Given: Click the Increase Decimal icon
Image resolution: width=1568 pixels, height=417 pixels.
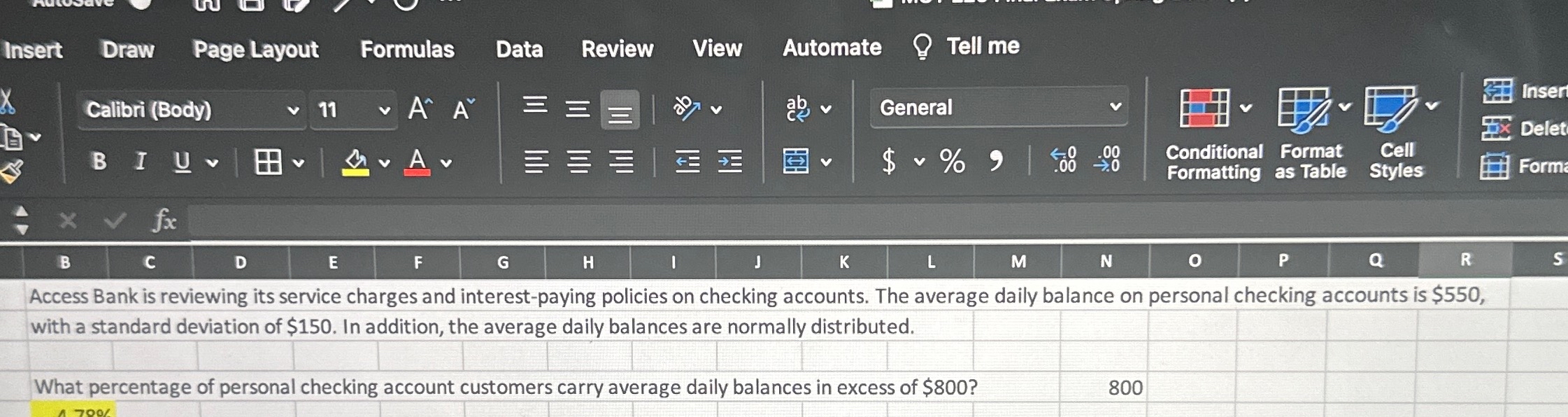Looking at the screenshot, I should click(x=1064, y=160).
